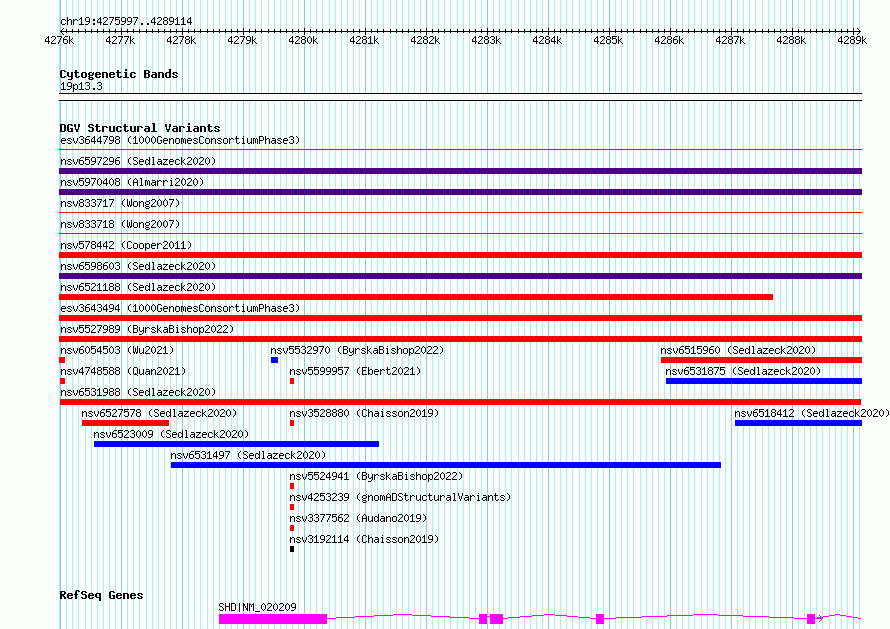Click the Cytogenetic Bands track title

click(119, 74)
